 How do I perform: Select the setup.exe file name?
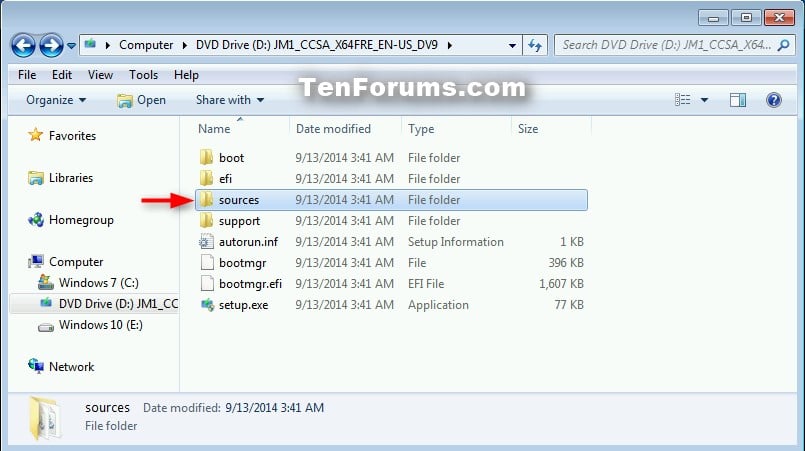[x=243, y=305]
